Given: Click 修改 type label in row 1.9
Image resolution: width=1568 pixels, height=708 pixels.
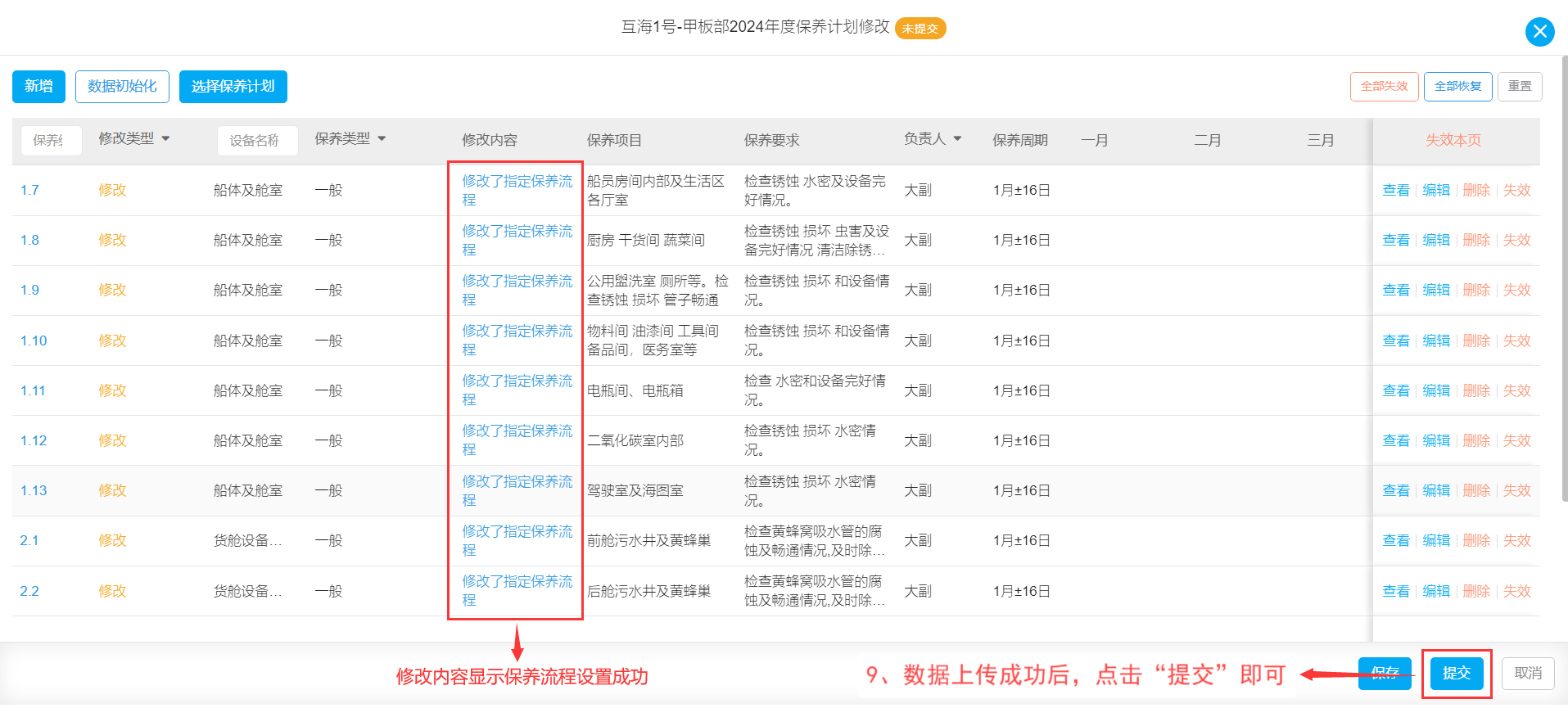Looking at the screenshot, I should [x=112, y=290].
